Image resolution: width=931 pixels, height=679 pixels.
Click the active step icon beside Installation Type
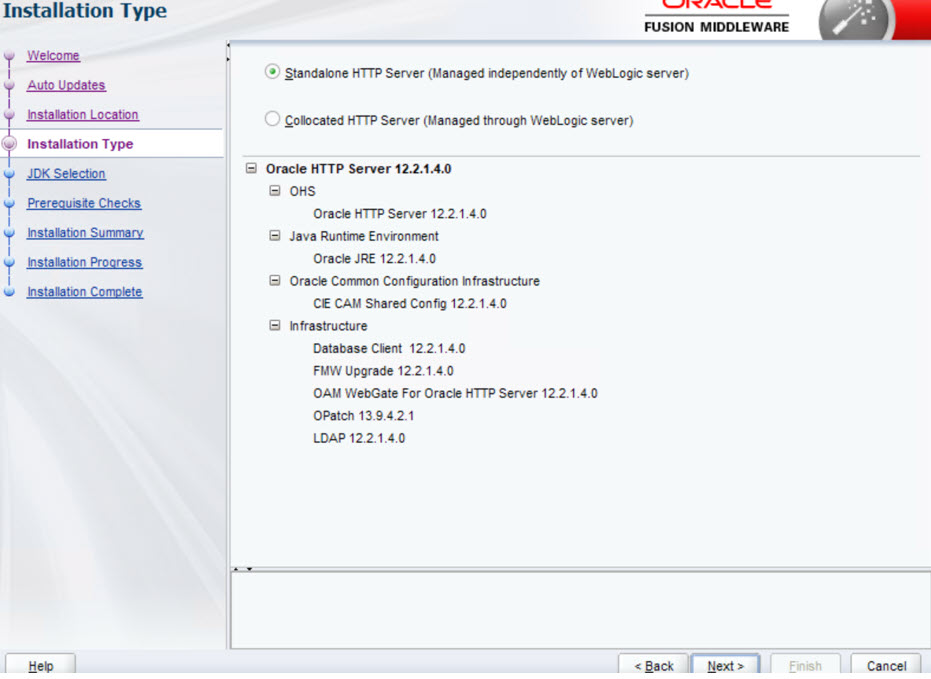[9, 144]
